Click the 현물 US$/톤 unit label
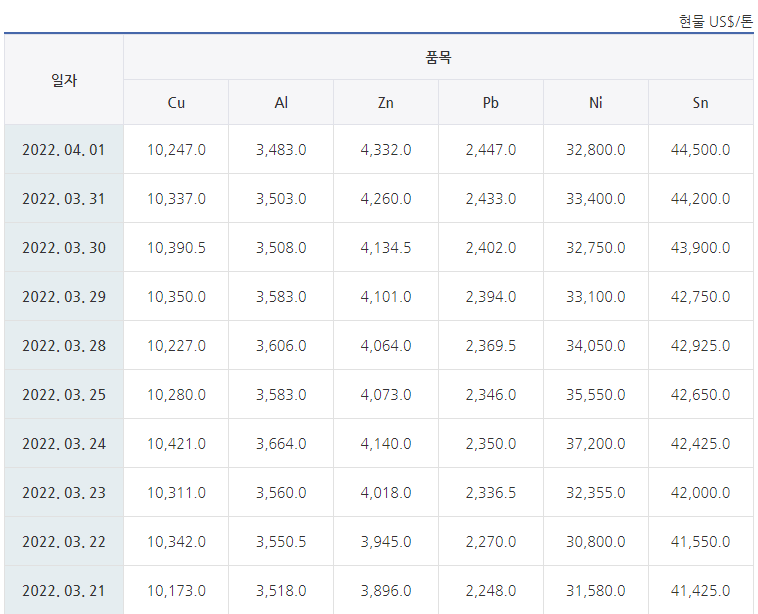The image size is (758, 614). click(715, 22)
